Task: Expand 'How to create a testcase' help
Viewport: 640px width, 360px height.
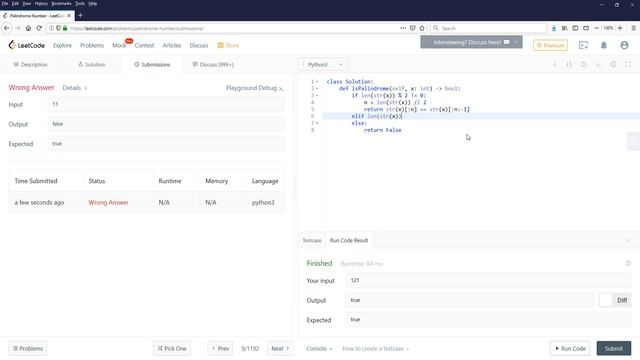Action: point(376,349)
